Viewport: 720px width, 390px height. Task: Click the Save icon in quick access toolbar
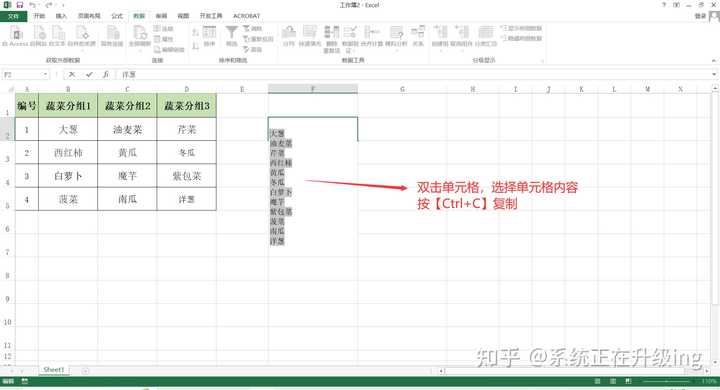point(19,5)
